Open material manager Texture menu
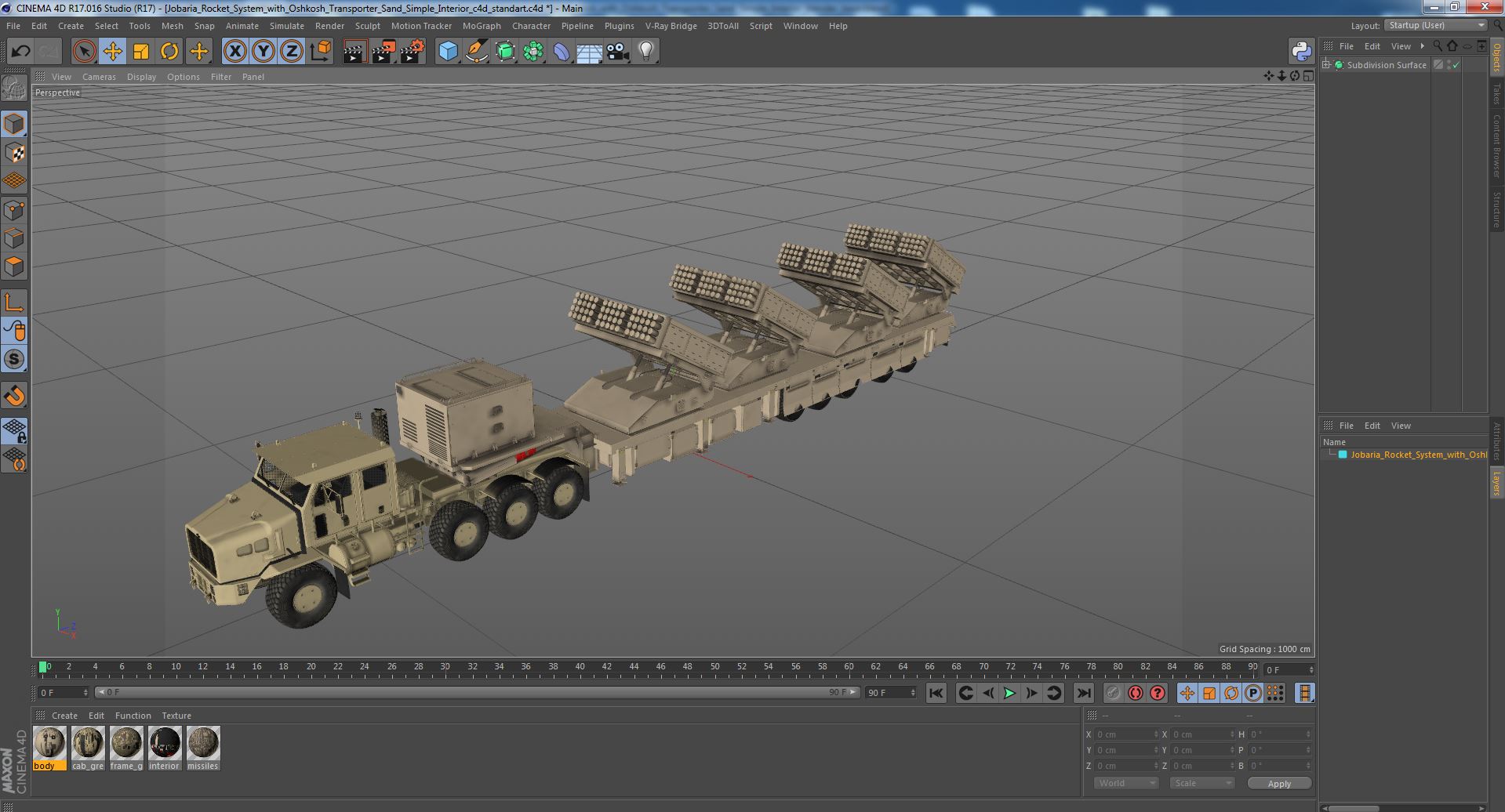The width and height of the screenshot is (1505, 812). point(176,716)
